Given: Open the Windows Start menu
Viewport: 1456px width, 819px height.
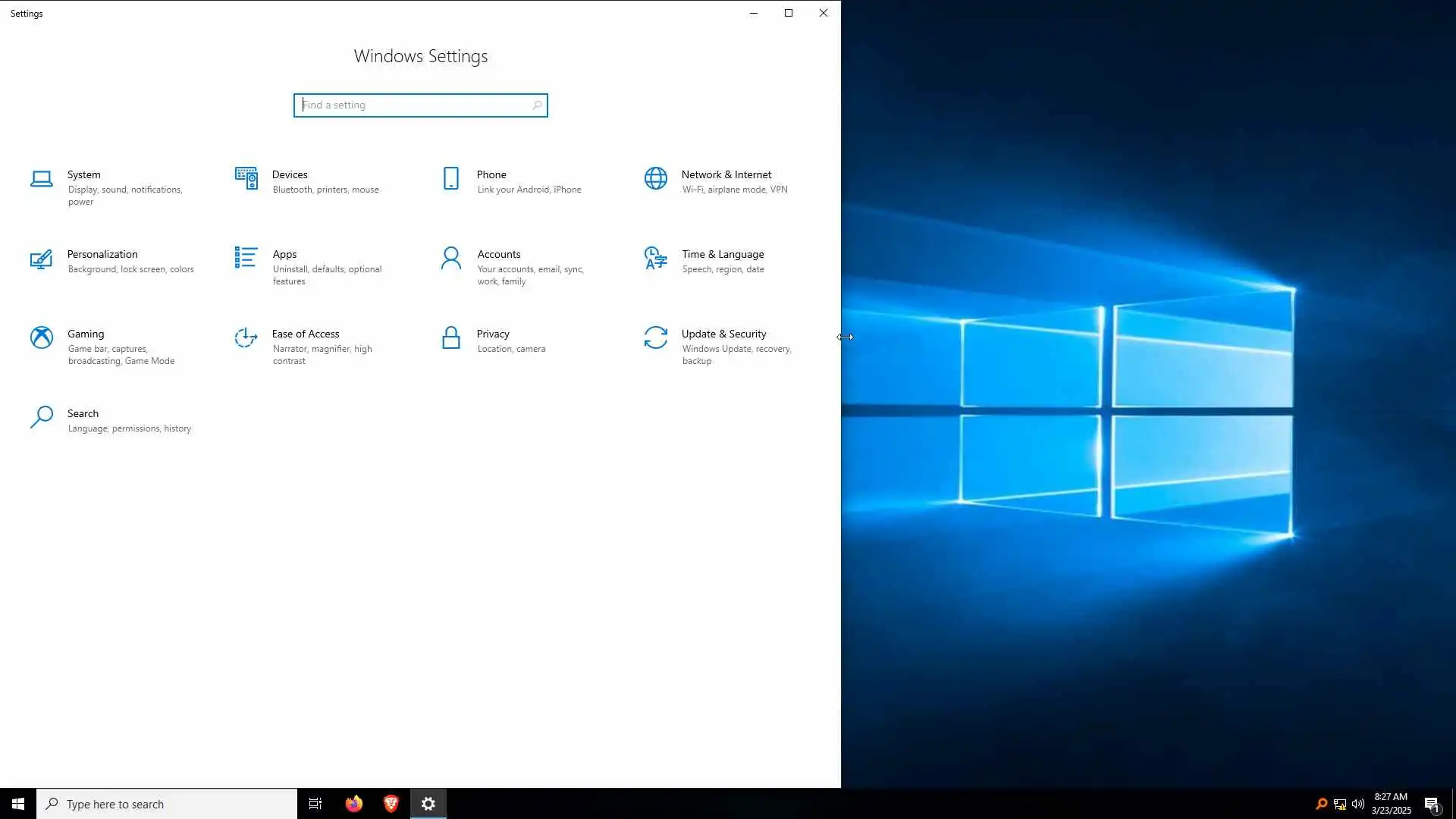Looking at the screenshot, I should [18, 804].
